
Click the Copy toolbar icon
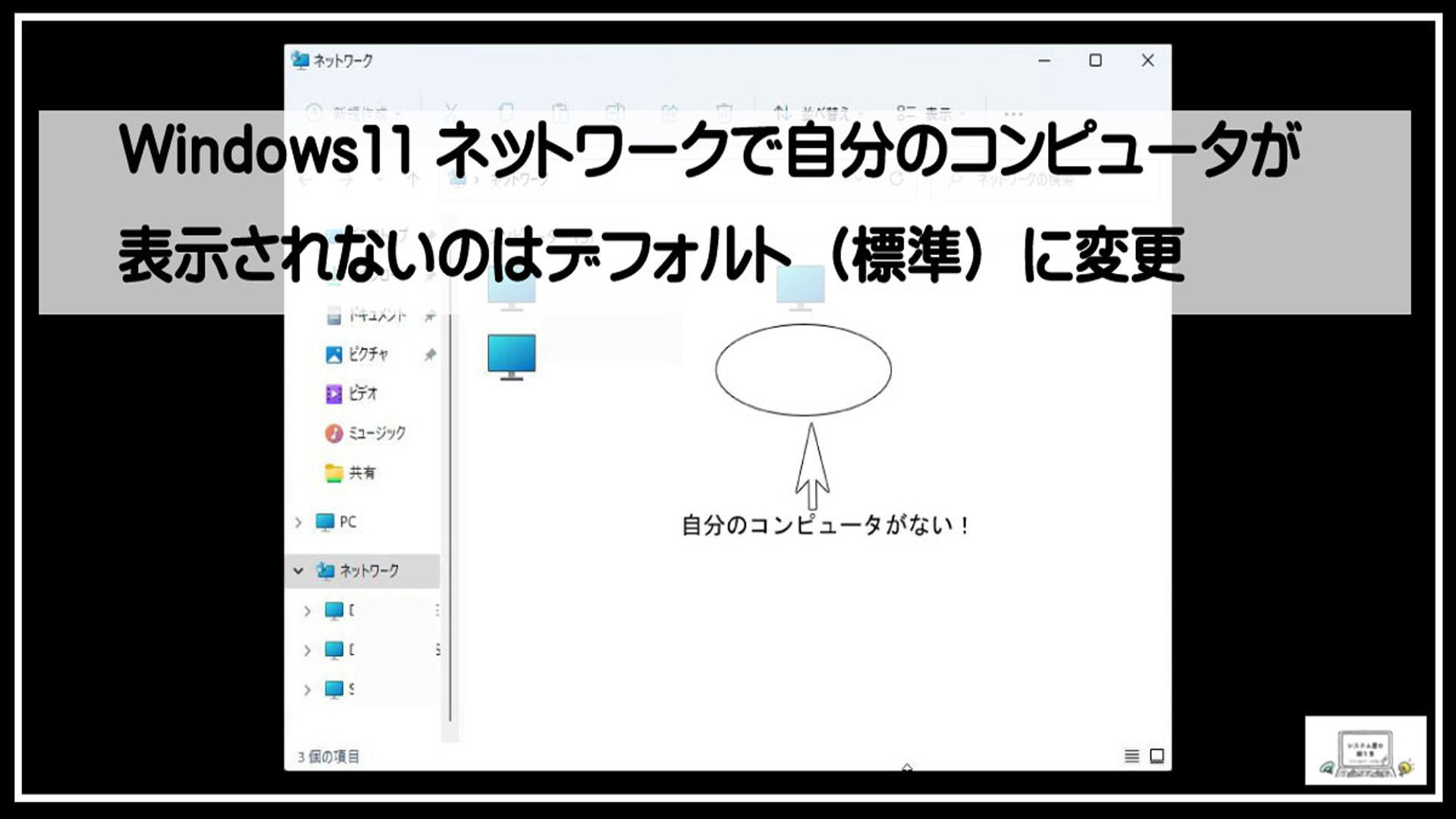point(506,113)
